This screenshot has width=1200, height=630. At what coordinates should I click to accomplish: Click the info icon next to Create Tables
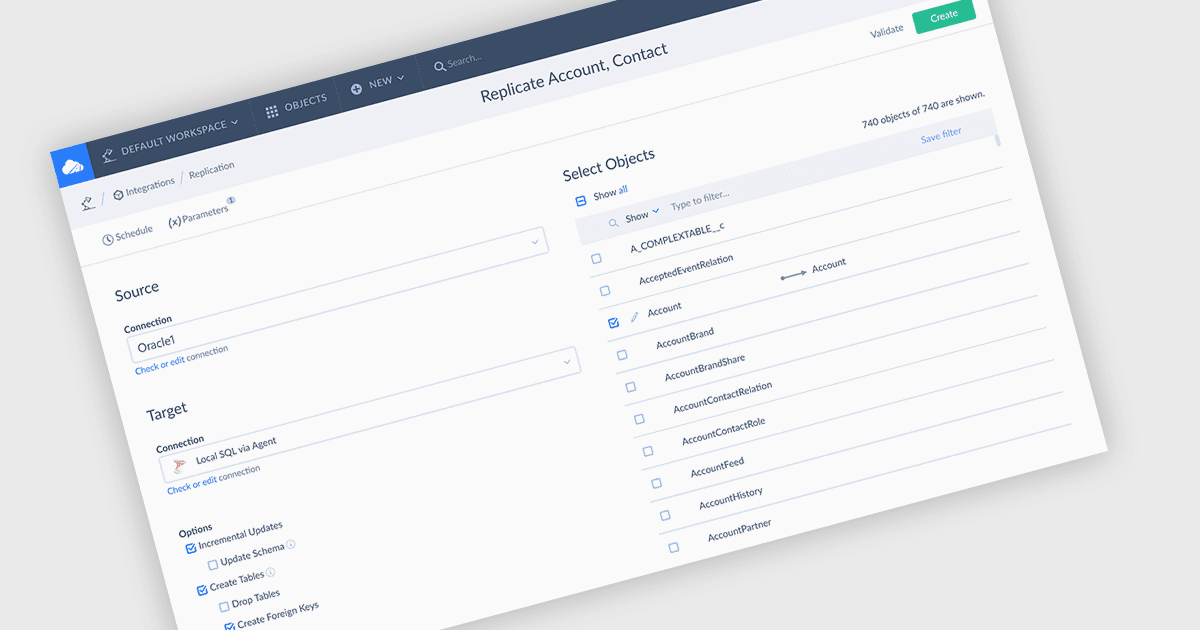tap(271, 573)
